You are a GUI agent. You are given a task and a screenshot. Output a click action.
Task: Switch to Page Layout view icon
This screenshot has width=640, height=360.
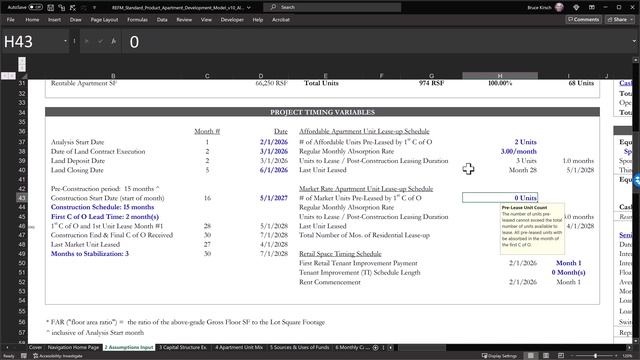(546, 356)
